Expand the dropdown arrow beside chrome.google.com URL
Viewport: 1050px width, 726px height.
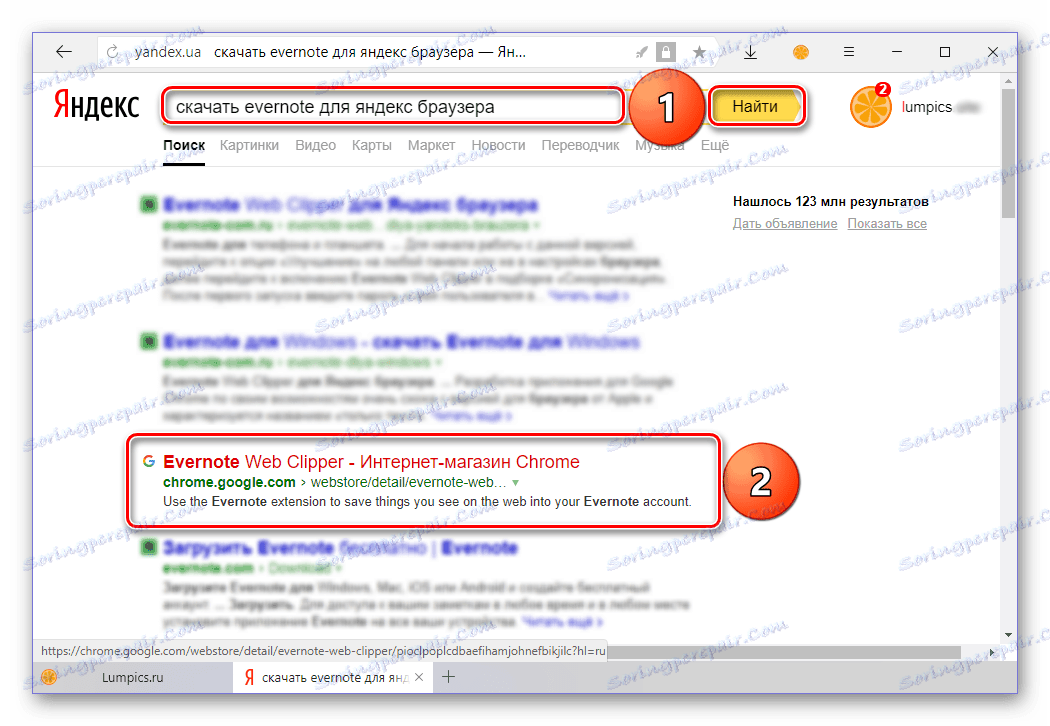[515, 483]
